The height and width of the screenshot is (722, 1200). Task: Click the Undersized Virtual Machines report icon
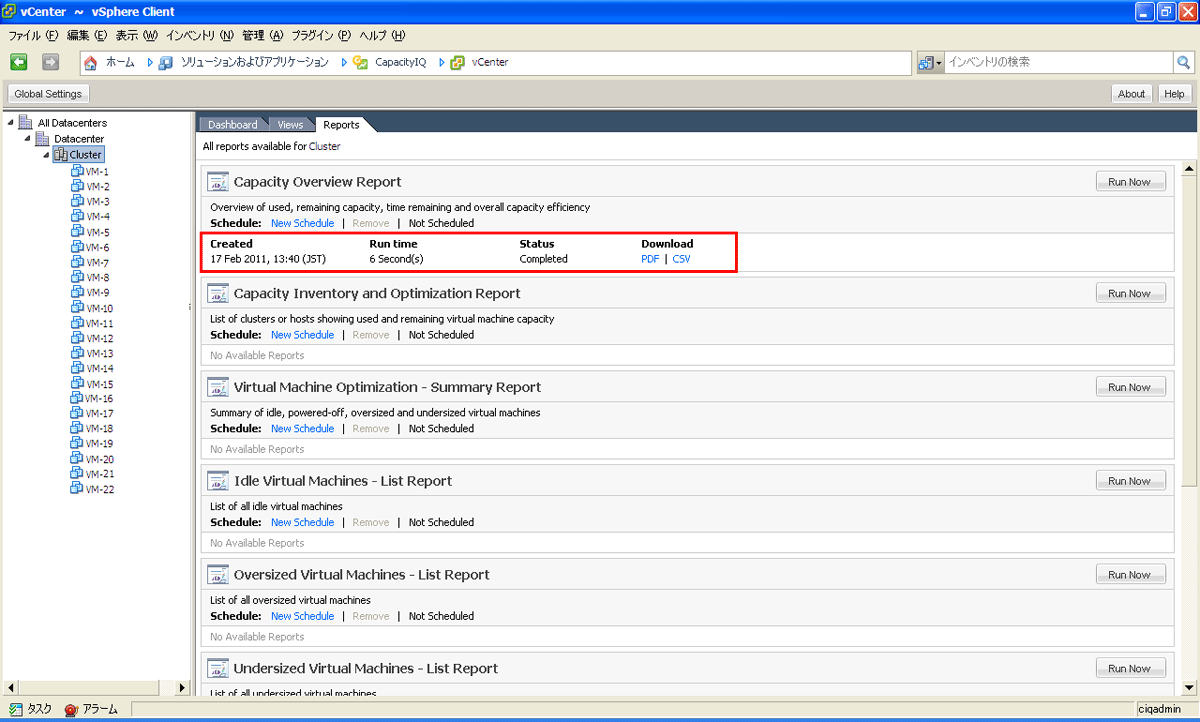[x=218, y=668]
